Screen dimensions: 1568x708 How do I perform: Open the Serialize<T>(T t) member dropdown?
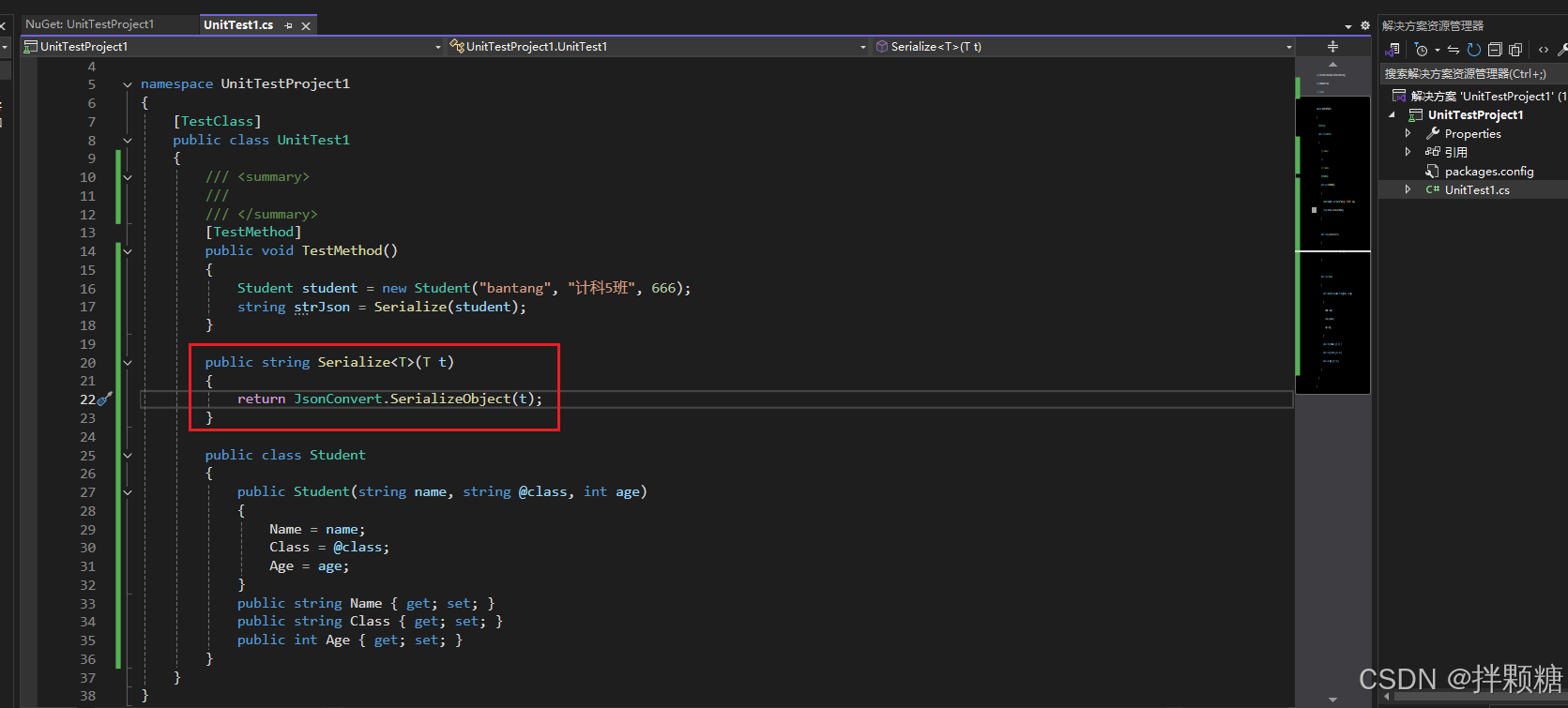tap(1083, 46)
